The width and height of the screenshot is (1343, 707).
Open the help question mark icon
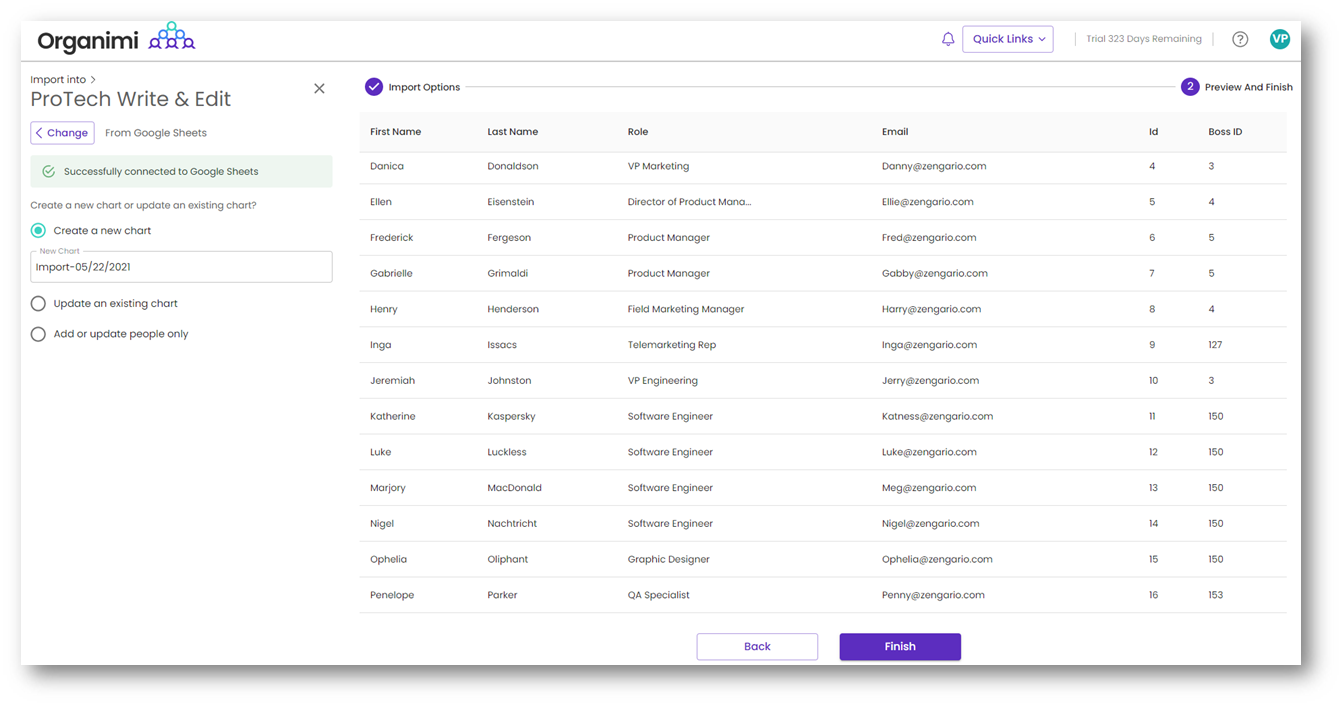(1239, 39)
